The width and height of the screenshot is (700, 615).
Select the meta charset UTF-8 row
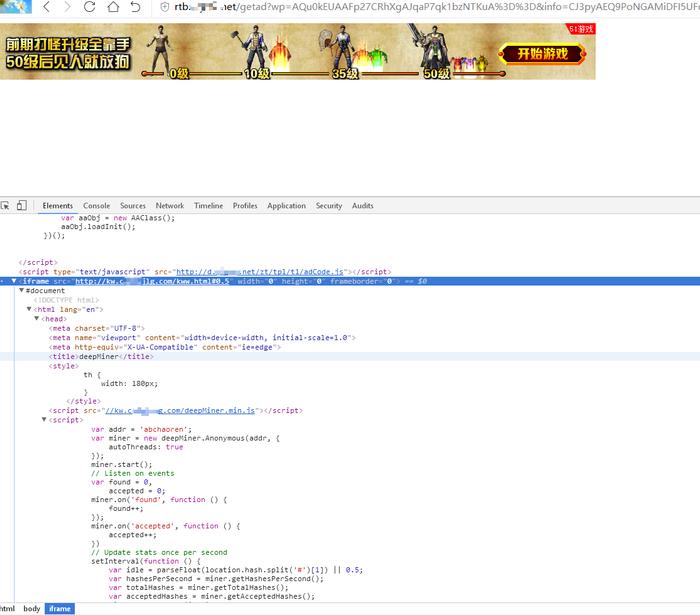click(97, 328)
